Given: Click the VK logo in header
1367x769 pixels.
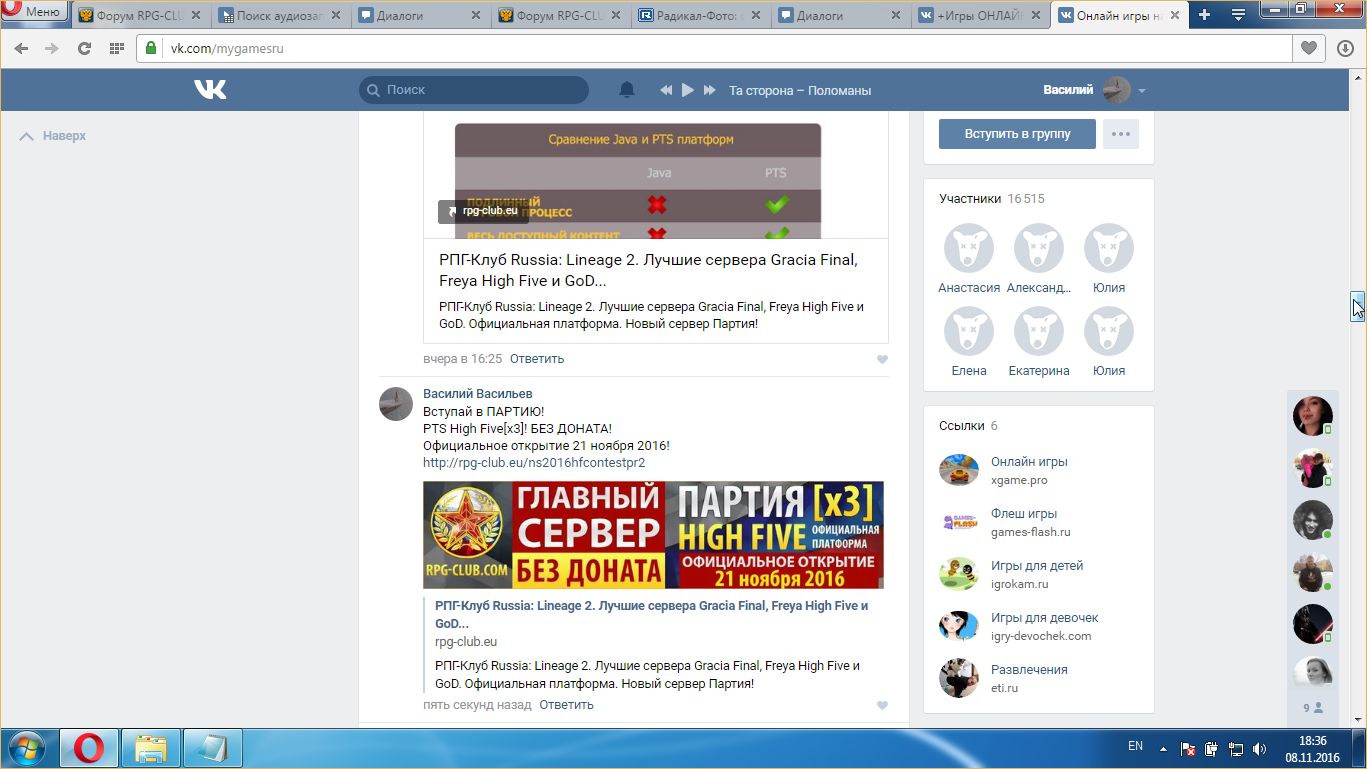Looking at the screenshot, I should (x=210, y=90).
